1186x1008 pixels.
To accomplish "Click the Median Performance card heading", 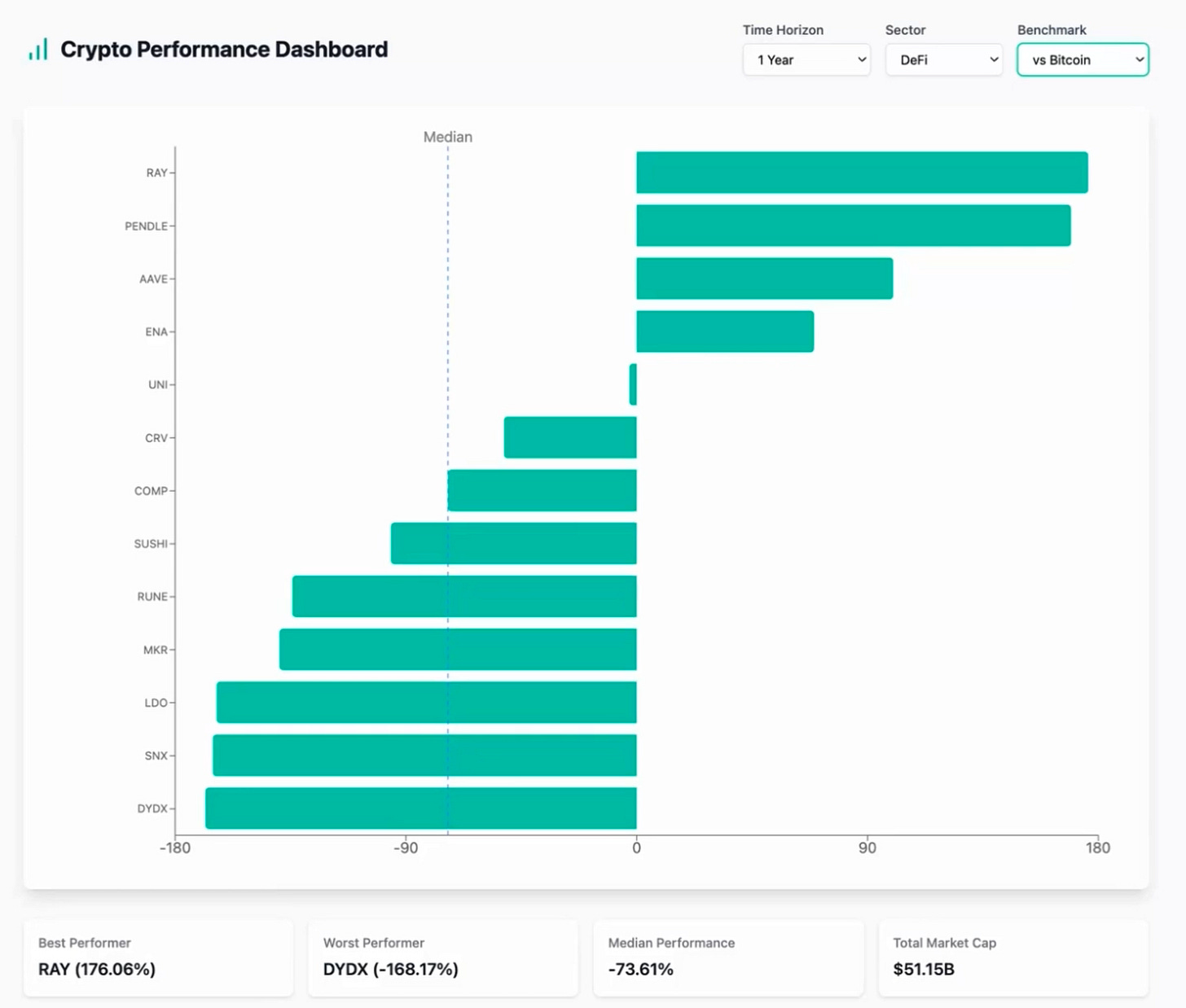I will [x=672, y=943].
